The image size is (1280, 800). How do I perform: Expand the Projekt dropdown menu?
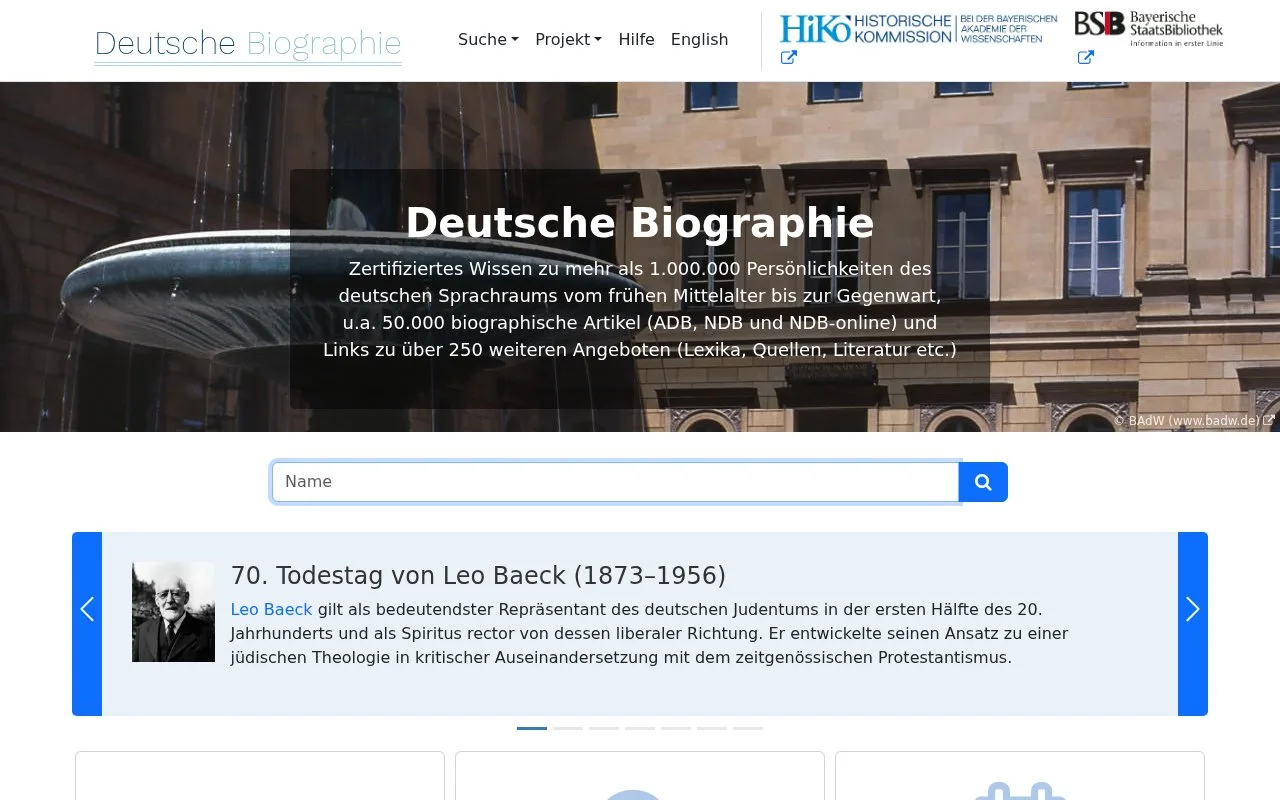click(568, 40)
